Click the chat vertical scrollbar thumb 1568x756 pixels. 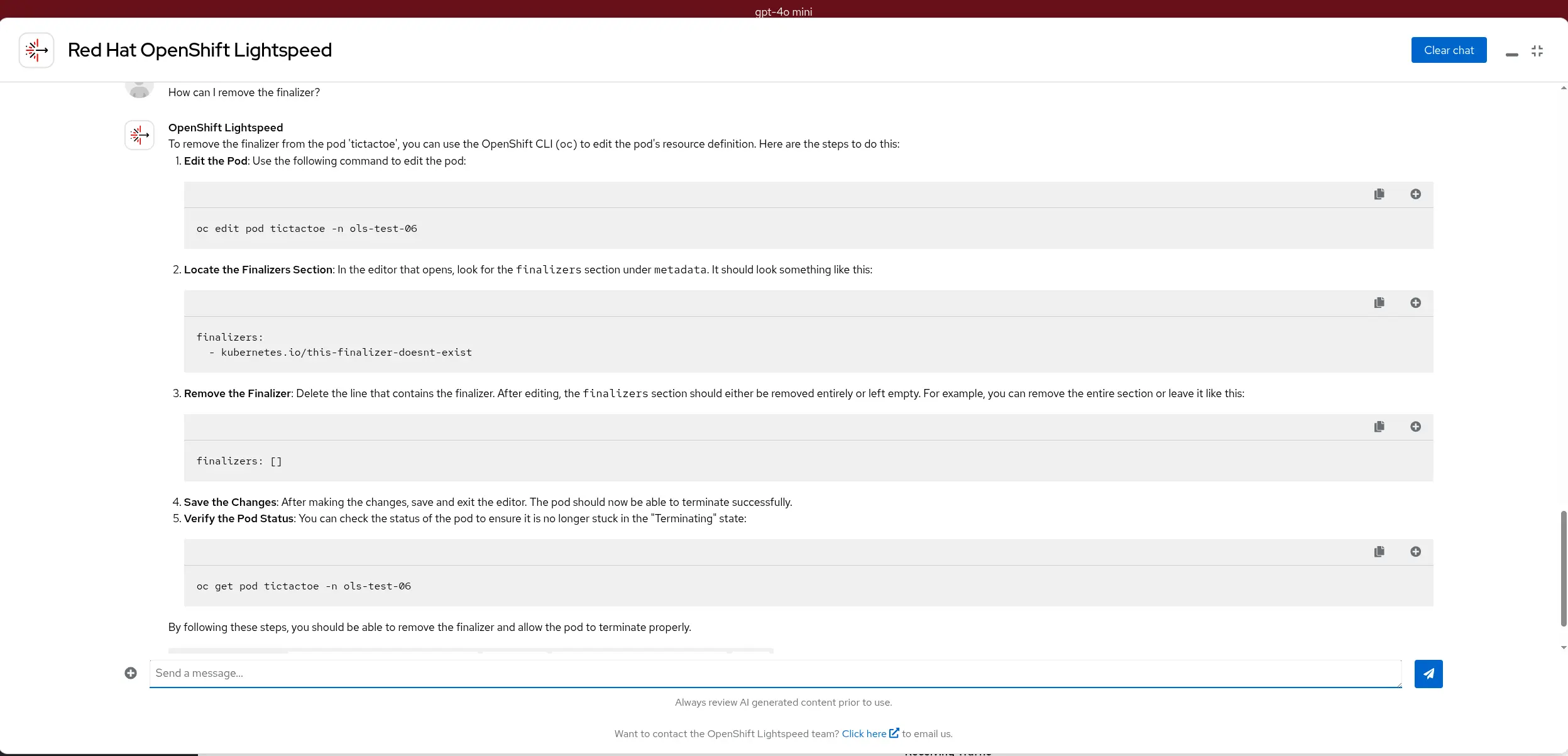coord(1564,569)
